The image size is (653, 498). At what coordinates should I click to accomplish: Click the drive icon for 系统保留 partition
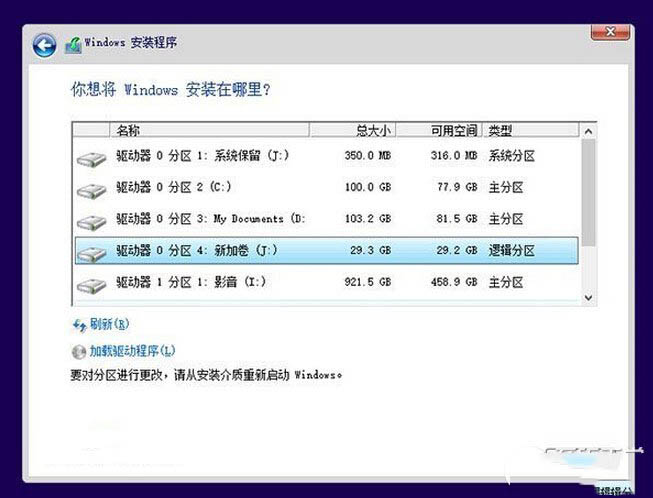coord(92,159)
